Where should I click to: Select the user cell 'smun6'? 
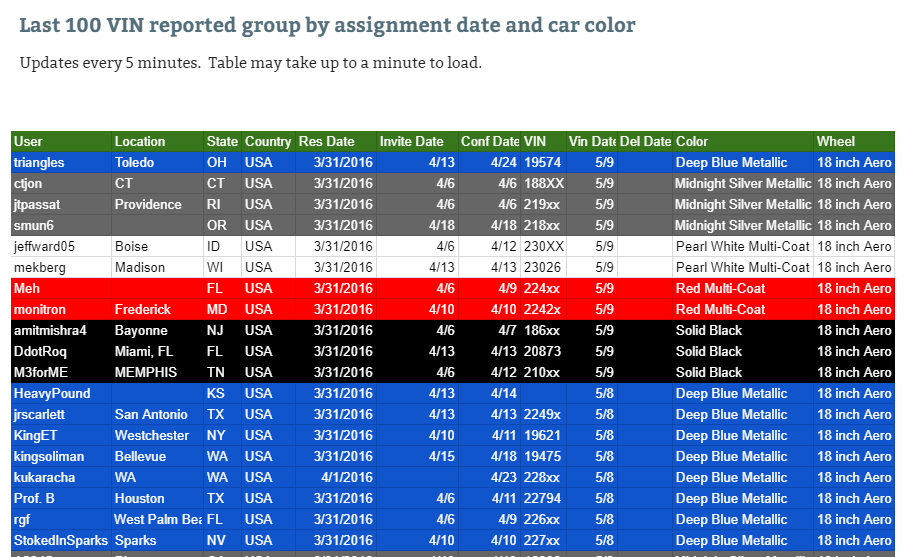click(61, 225)
